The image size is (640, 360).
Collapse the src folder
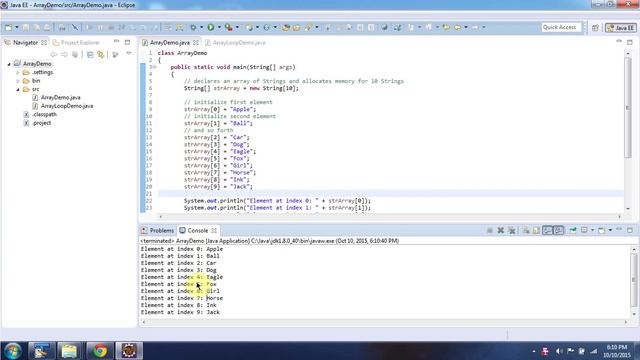click(18, 89)
